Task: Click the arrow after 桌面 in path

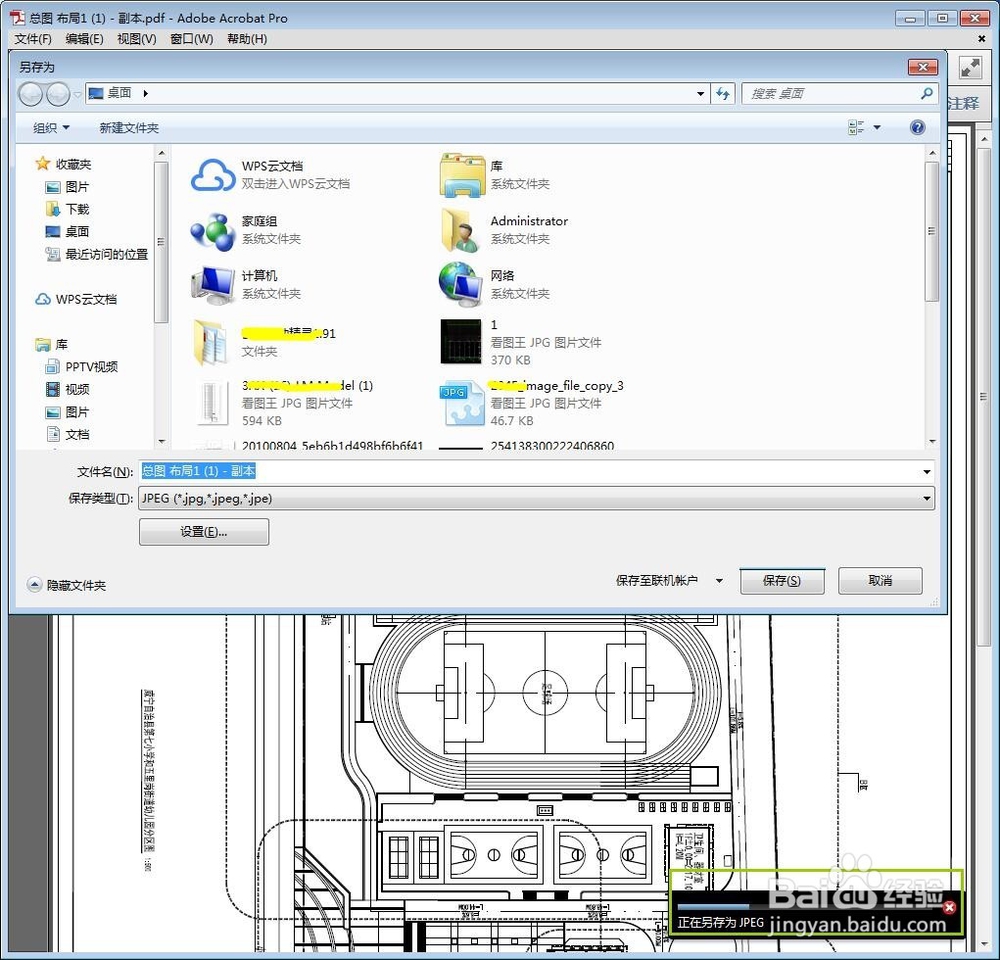Action: pos(145,94)
